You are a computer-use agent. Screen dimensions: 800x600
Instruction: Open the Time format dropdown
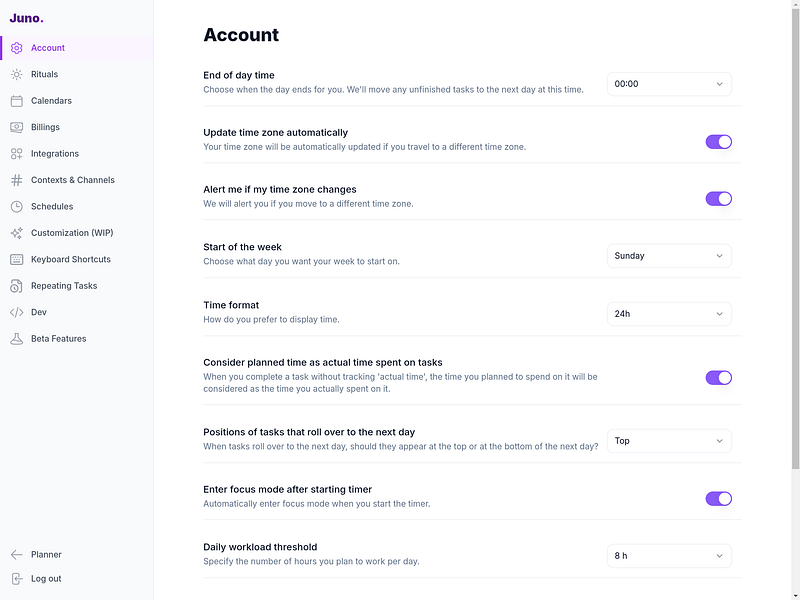coord(669,314)
